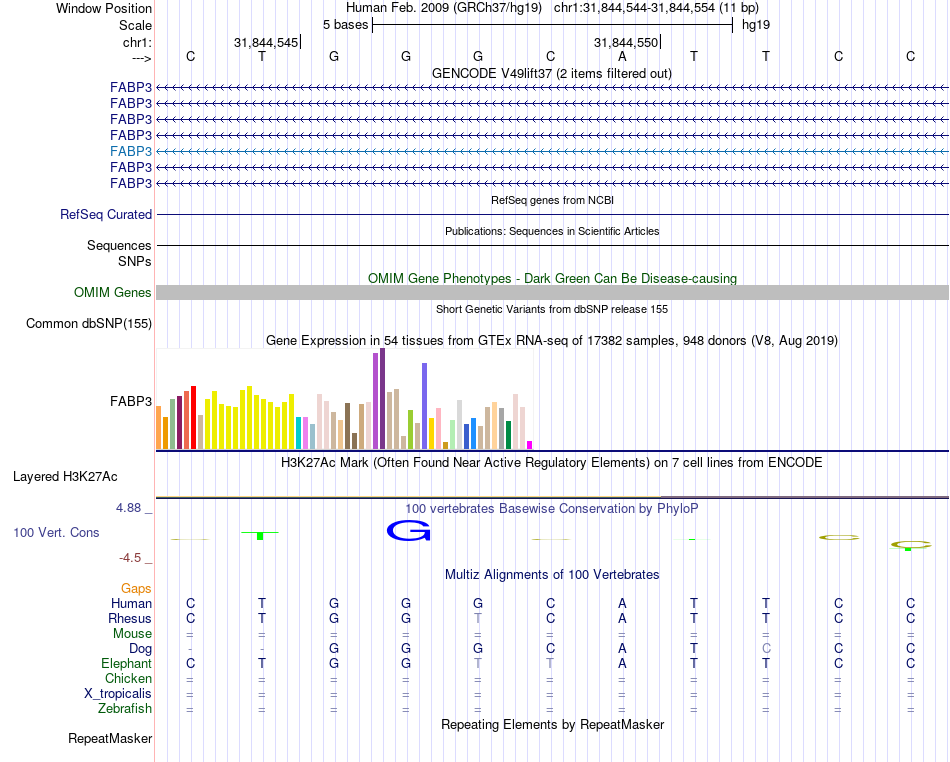Screen dimensions: 950x762
Task: Open the Common dbSNP(155) track label
Action: click(x=89, y=323)
